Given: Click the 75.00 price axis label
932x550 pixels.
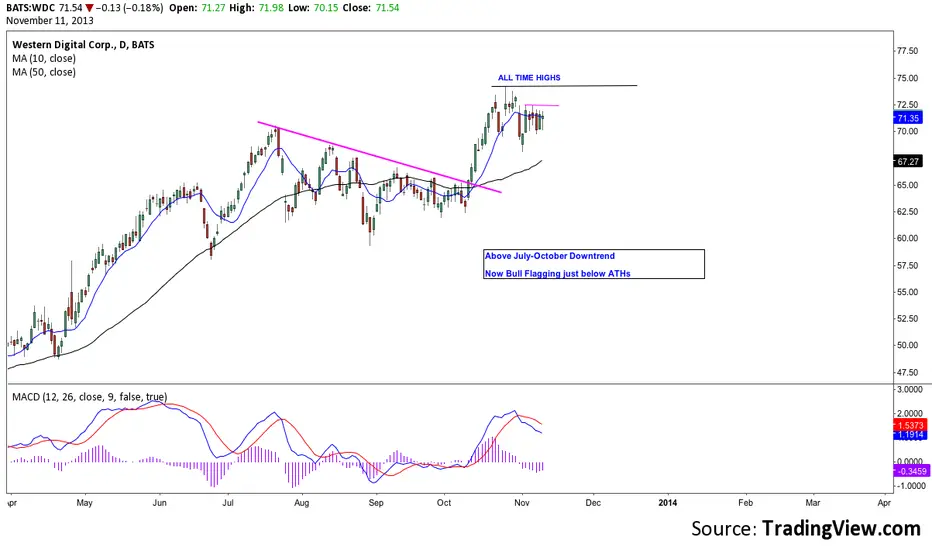Looking at the screenshot, I should [907, 78].
